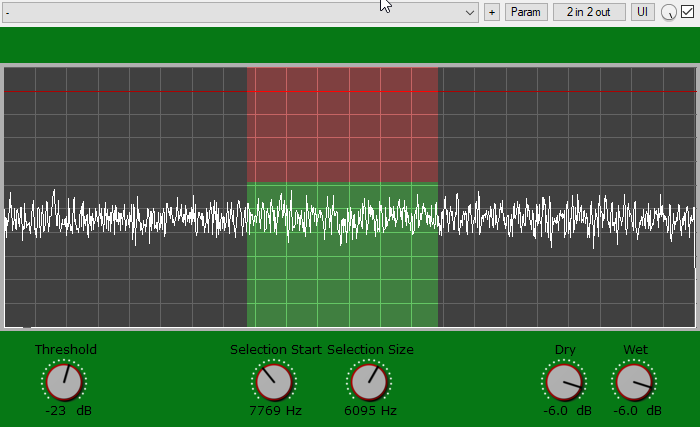Click the Wet -6.0 dB value

coord(637,410)
